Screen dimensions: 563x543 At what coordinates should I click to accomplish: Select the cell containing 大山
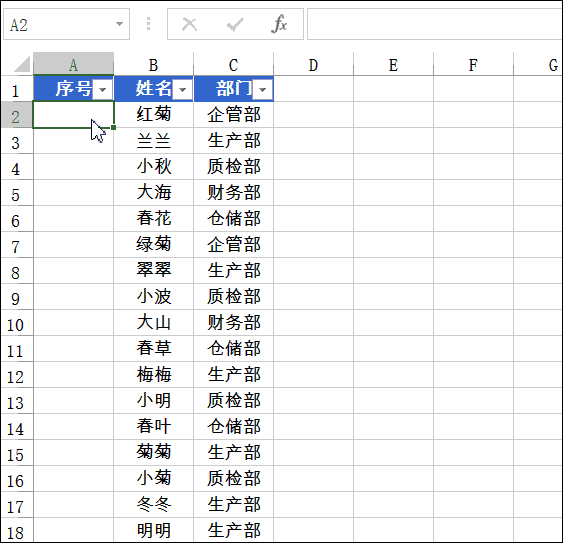tap(154, 323)
